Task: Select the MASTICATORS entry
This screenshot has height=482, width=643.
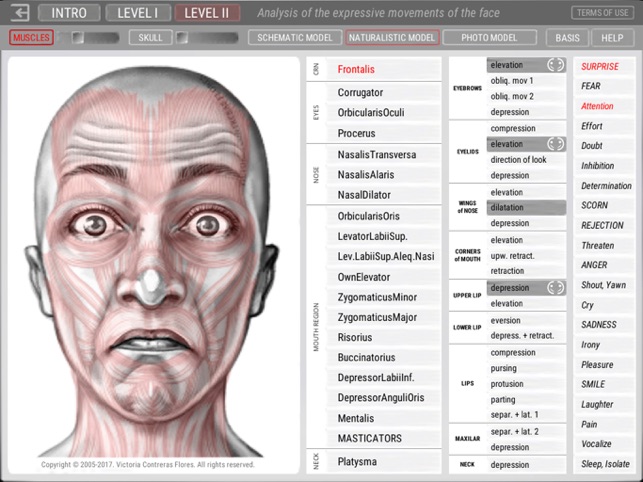Action: [x=384, y=439]
